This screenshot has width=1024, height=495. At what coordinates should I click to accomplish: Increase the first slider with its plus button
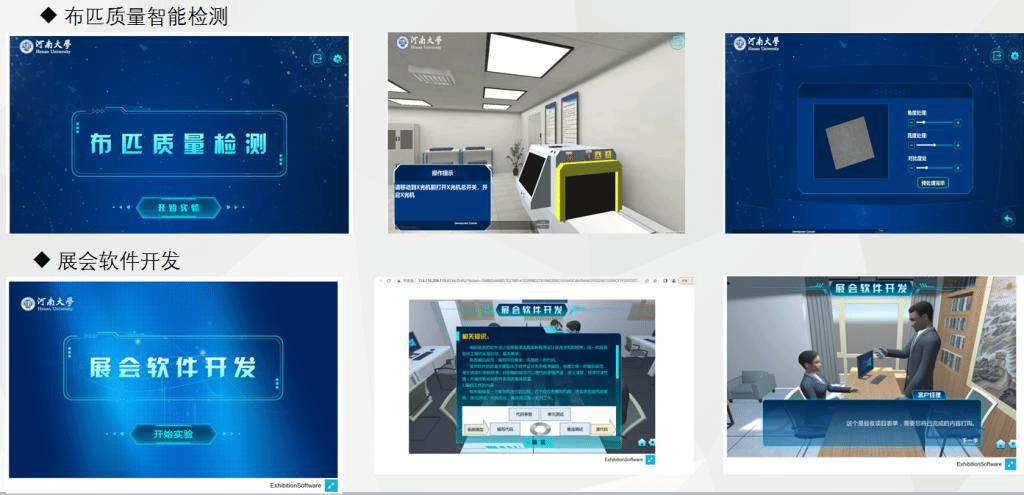[x=957, y=122]
